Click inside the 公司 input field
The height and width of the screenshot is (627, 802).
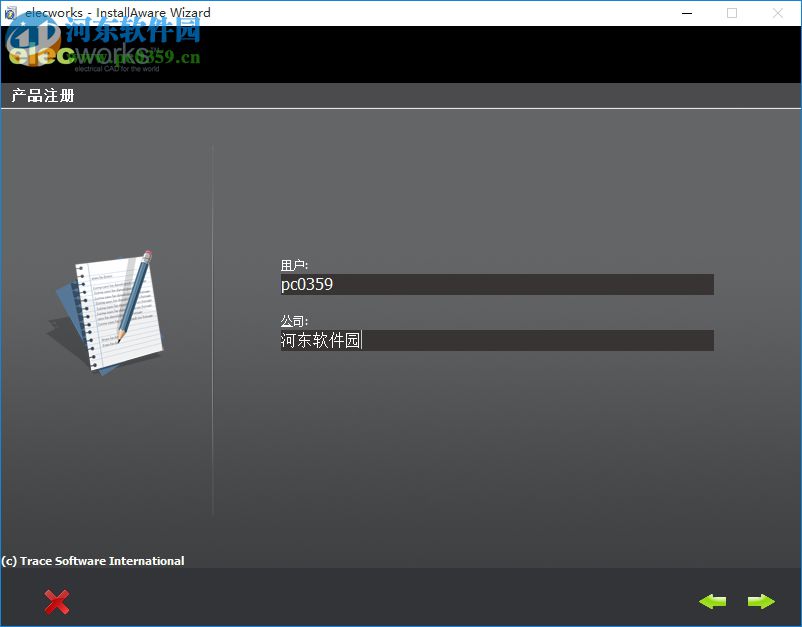point(496,340)
